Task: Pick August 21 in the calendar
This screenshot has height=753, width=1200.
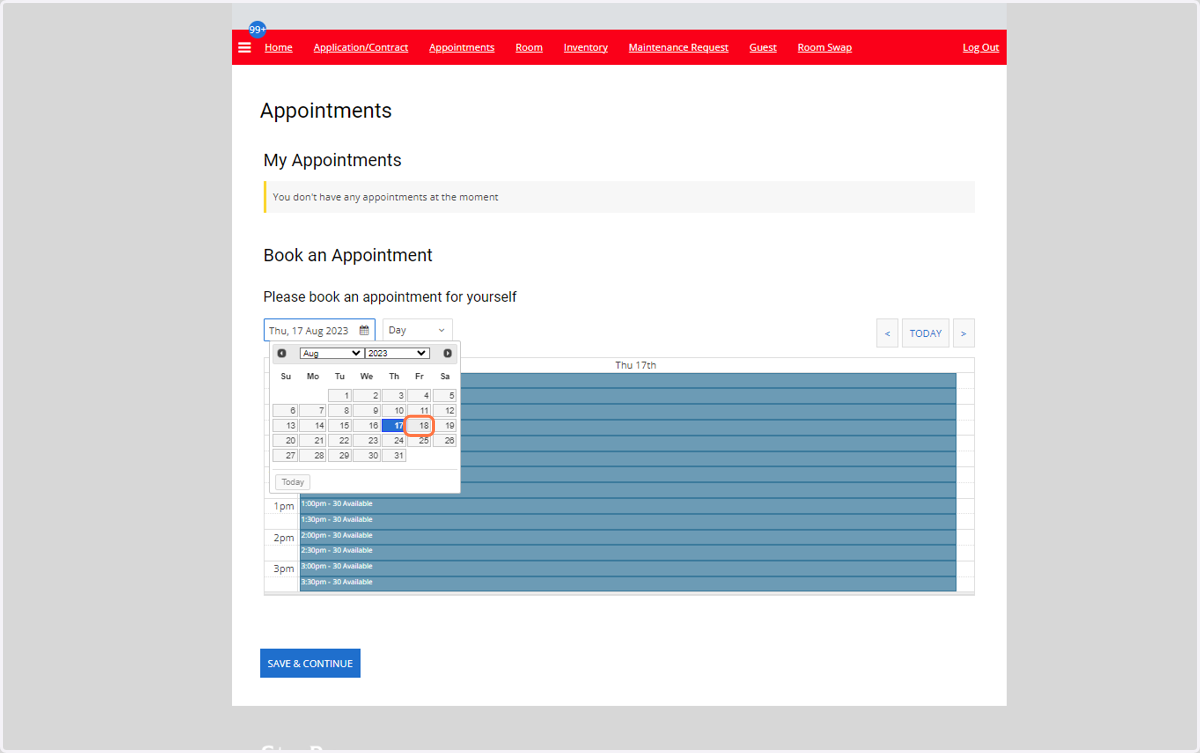Action: [313, 440]
